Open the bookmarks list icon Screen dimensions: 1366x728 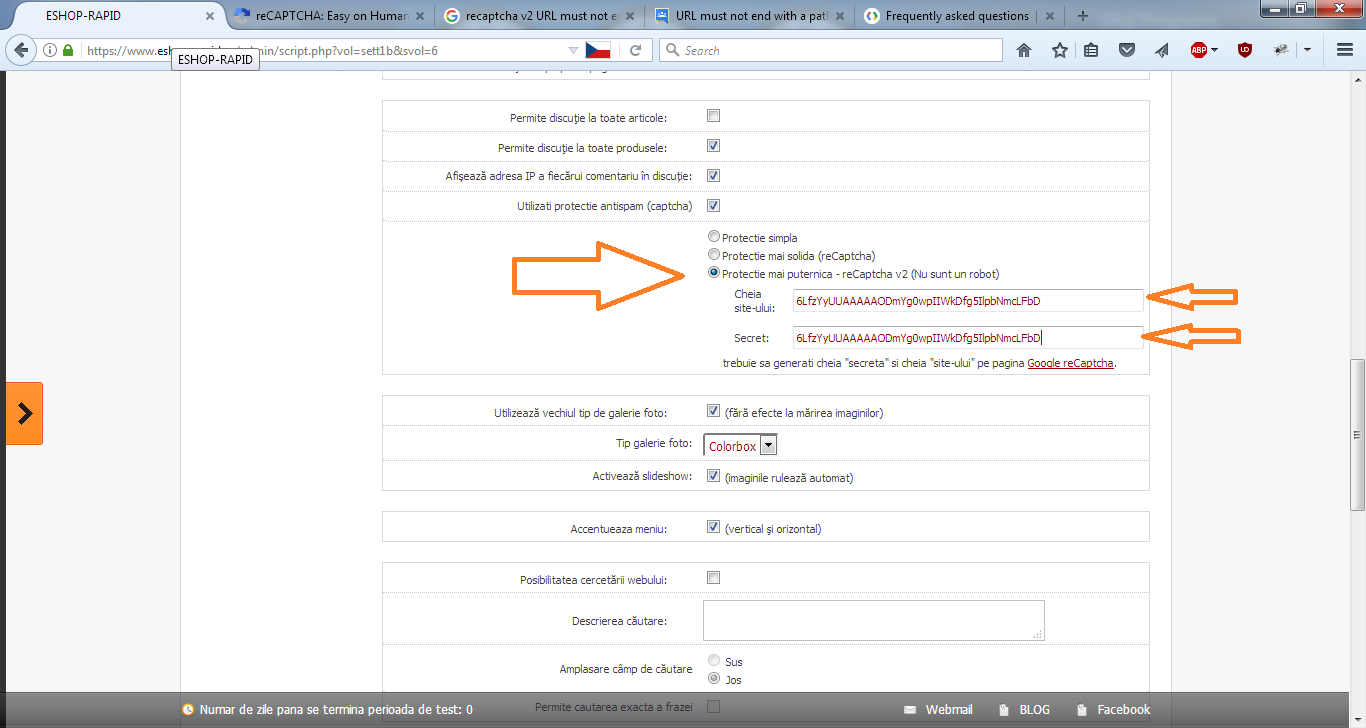(1091, 50)
